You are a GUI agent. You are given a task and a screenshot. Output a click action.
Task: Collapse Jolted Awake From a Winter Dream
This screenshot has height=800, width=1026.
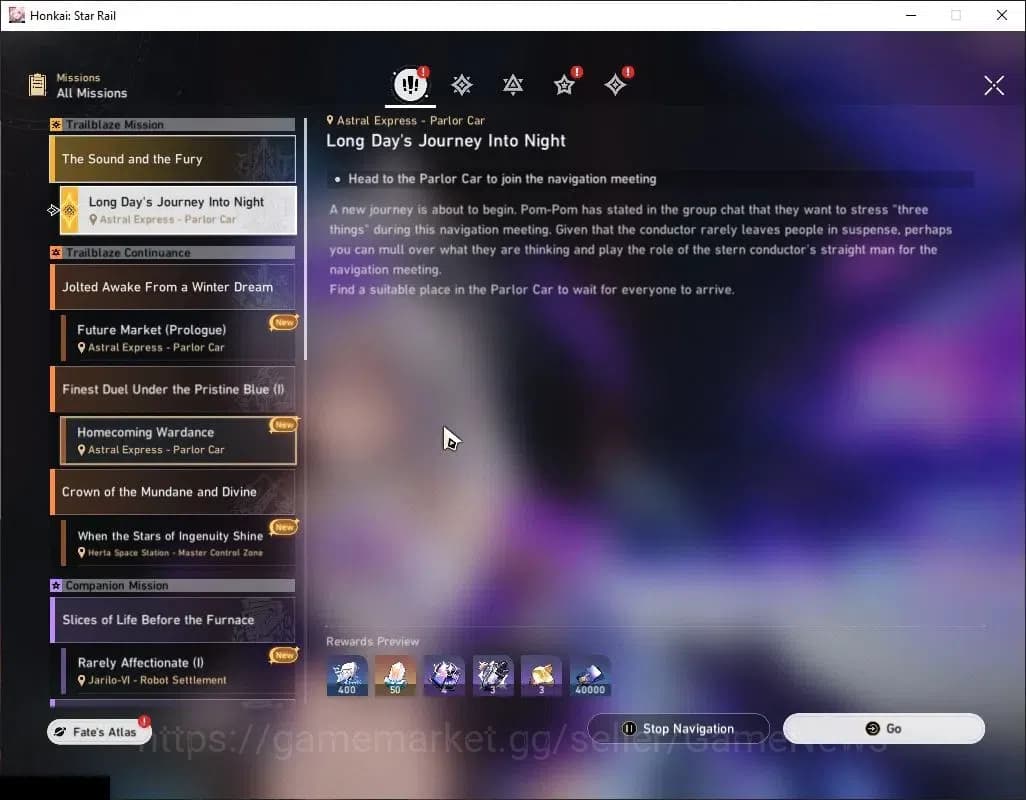pyautogui.click(x=173, y=287)
